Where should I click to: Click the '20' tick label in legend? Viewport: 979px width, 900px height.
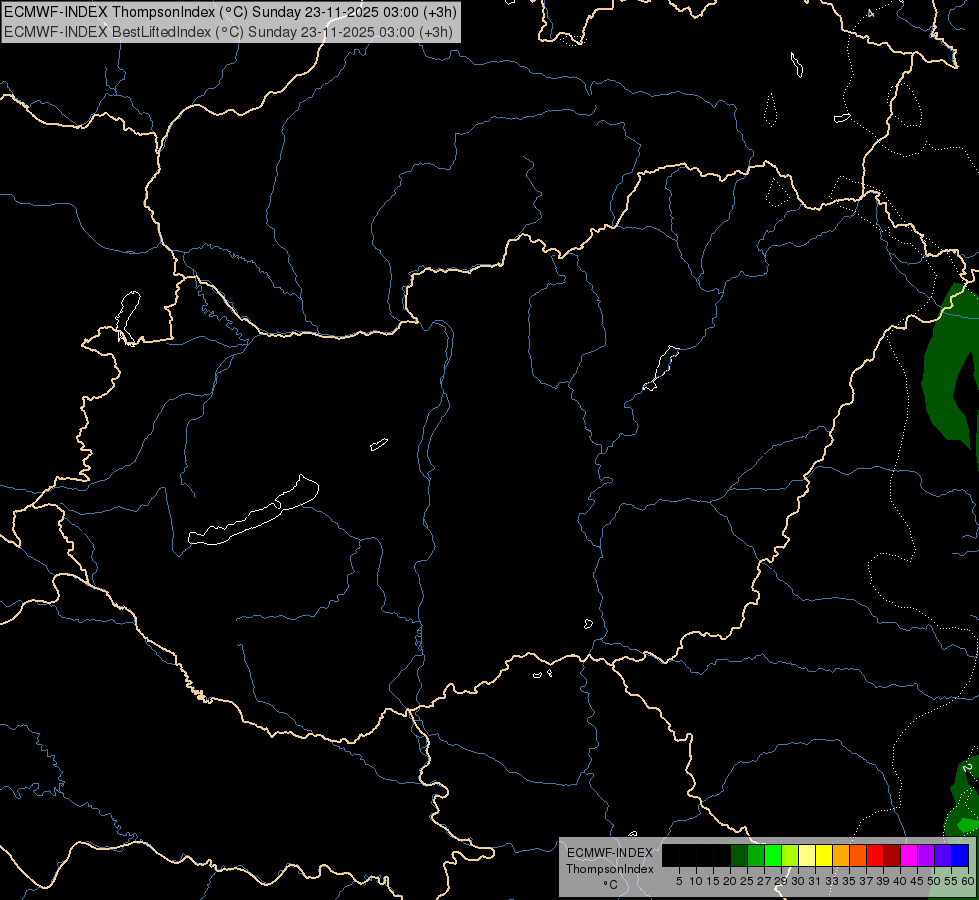pos(730,881)
